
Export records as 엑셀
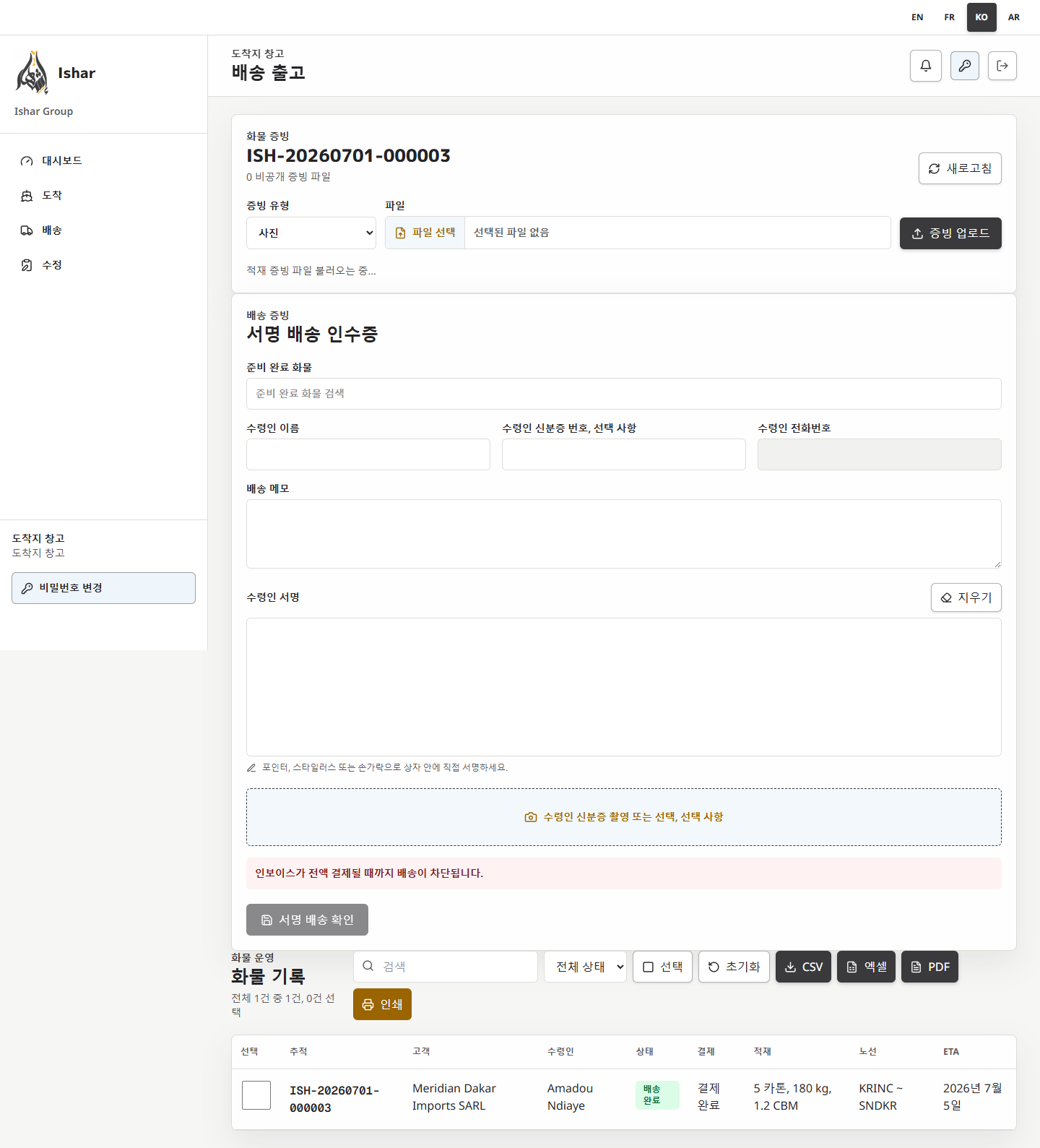click(x=866, y=967)
